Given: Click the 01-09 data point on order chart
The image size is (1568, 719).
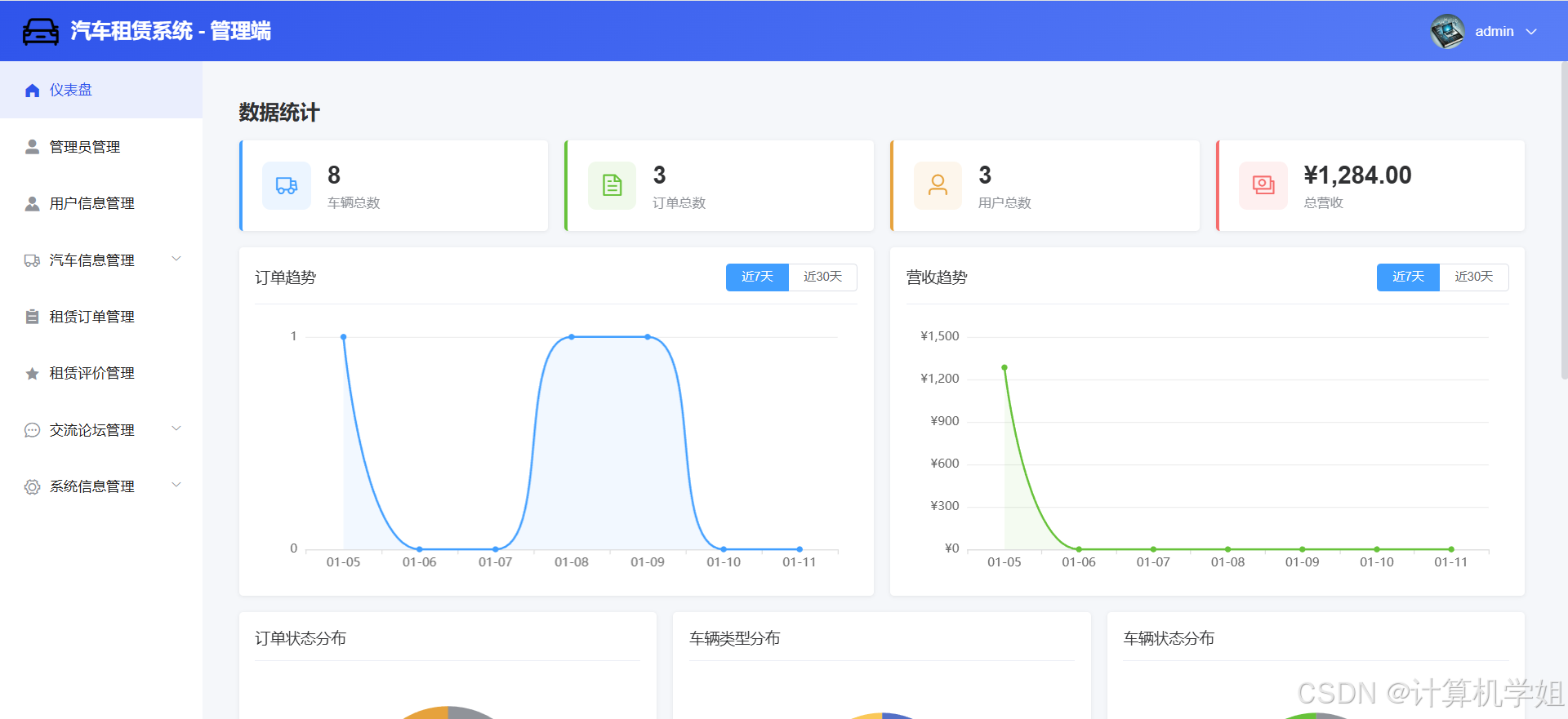Looking at the screenshot, I should coord(648,337).
